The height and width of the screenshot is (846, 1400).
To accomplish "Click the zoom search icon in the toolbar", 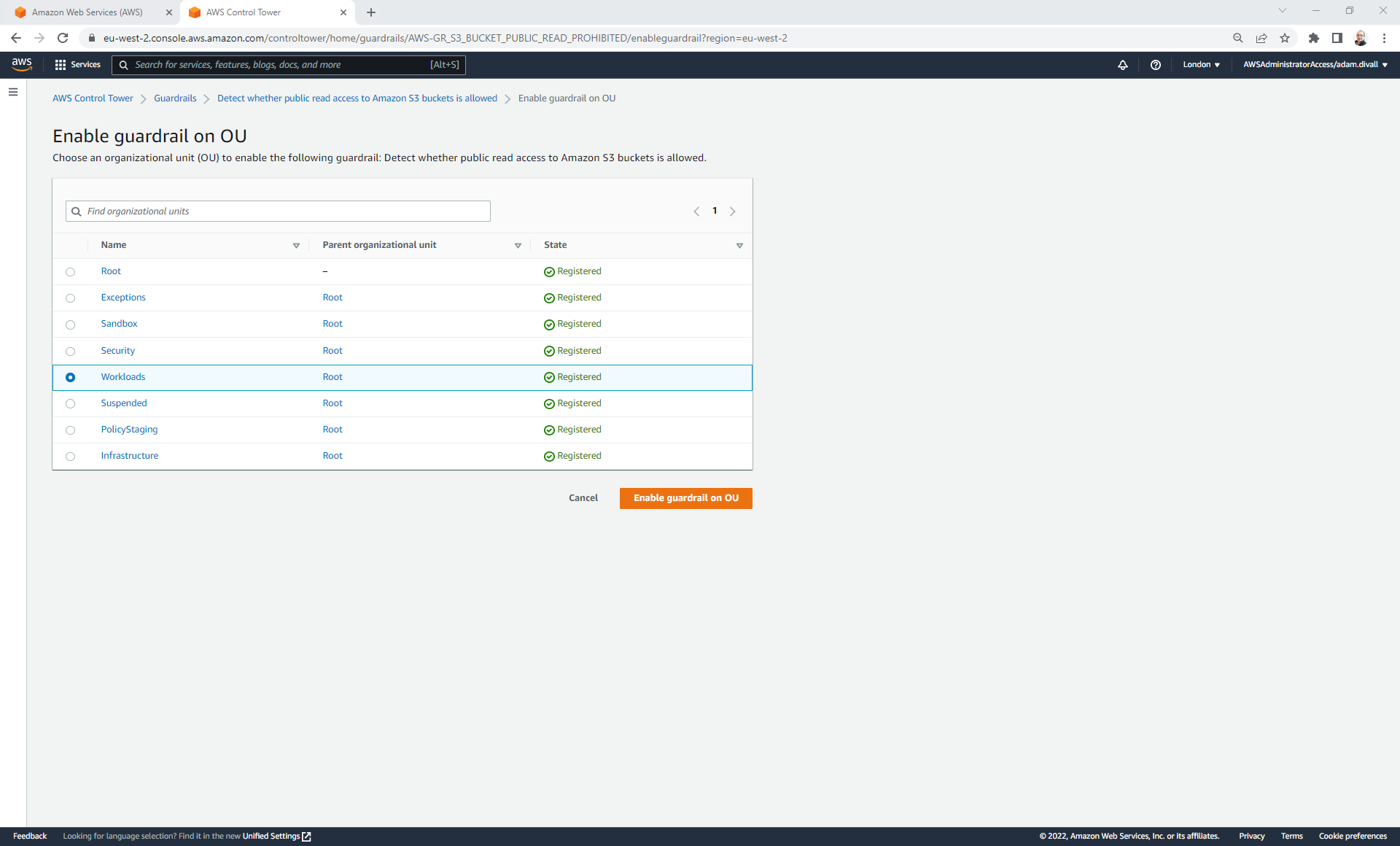I will point(1237,38).
